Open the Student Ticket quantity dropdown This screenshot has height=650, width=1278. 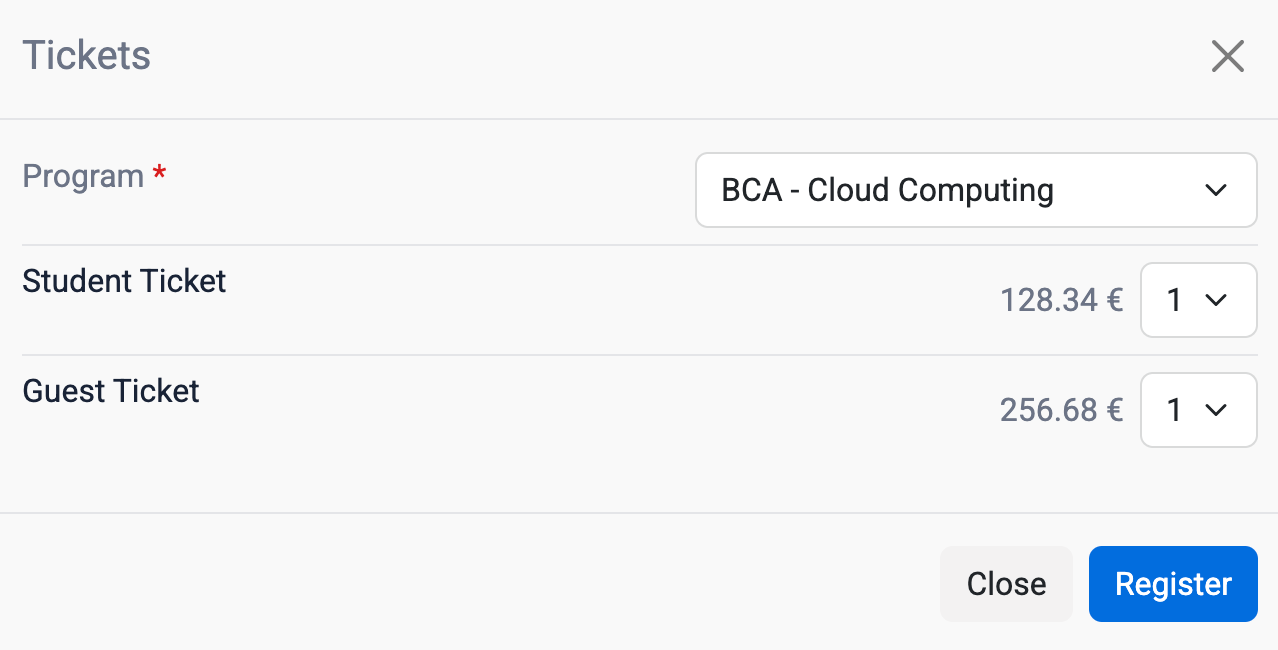coord(1198,300)
